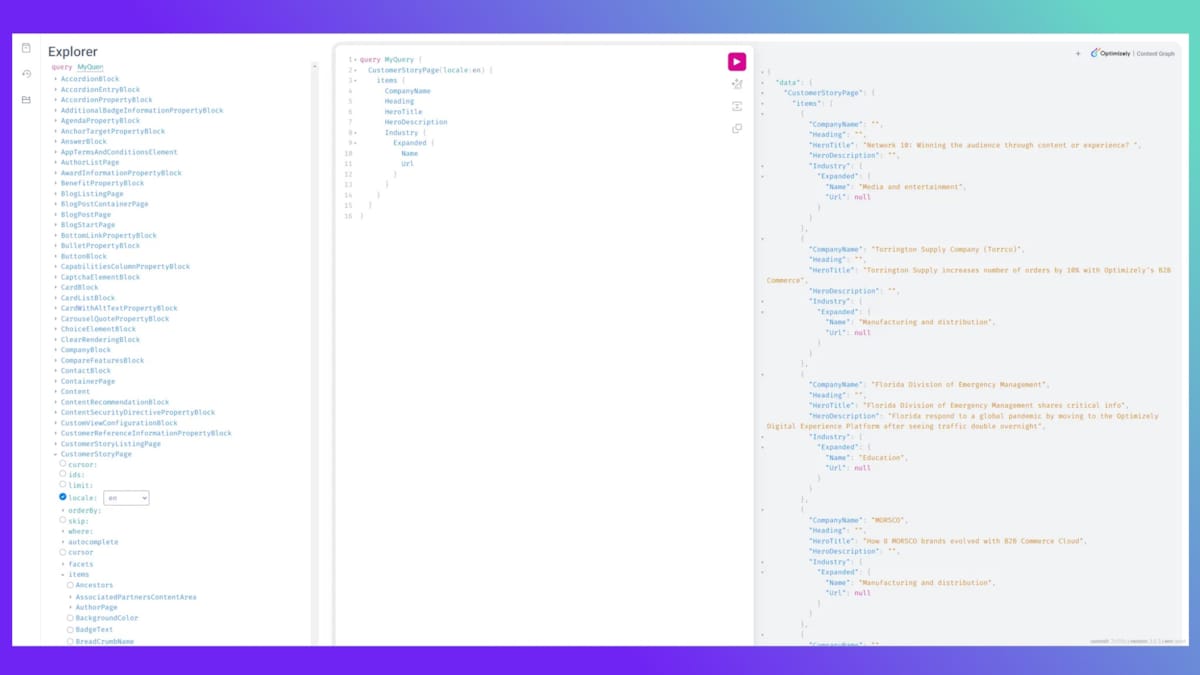Enable the cursor: argument radio under CustomerStoryPage
Image resolution: width=1200 pixels, height=675 pixels.
[63, 464]
